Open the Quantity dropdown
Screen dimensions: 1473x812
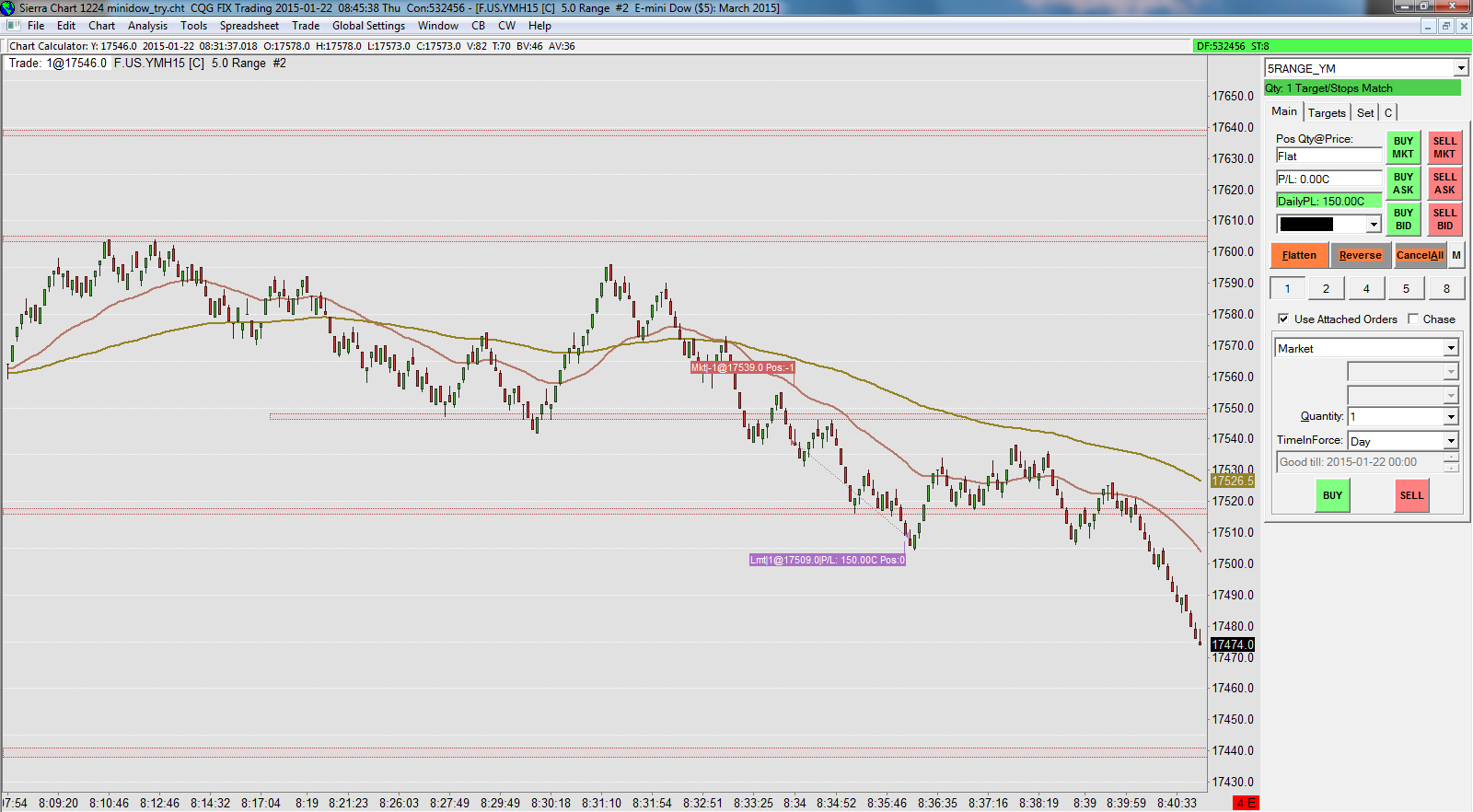pyautogui.click(x=1451, y=417)
